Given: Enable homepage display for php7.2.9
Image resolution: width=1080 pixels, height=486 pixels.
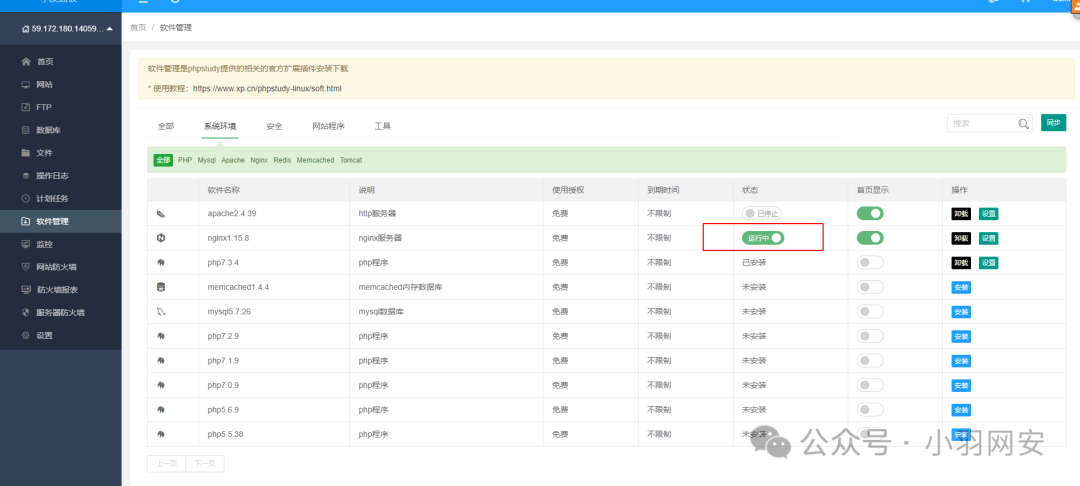Looking at the screenshot, I should [870, 336].
